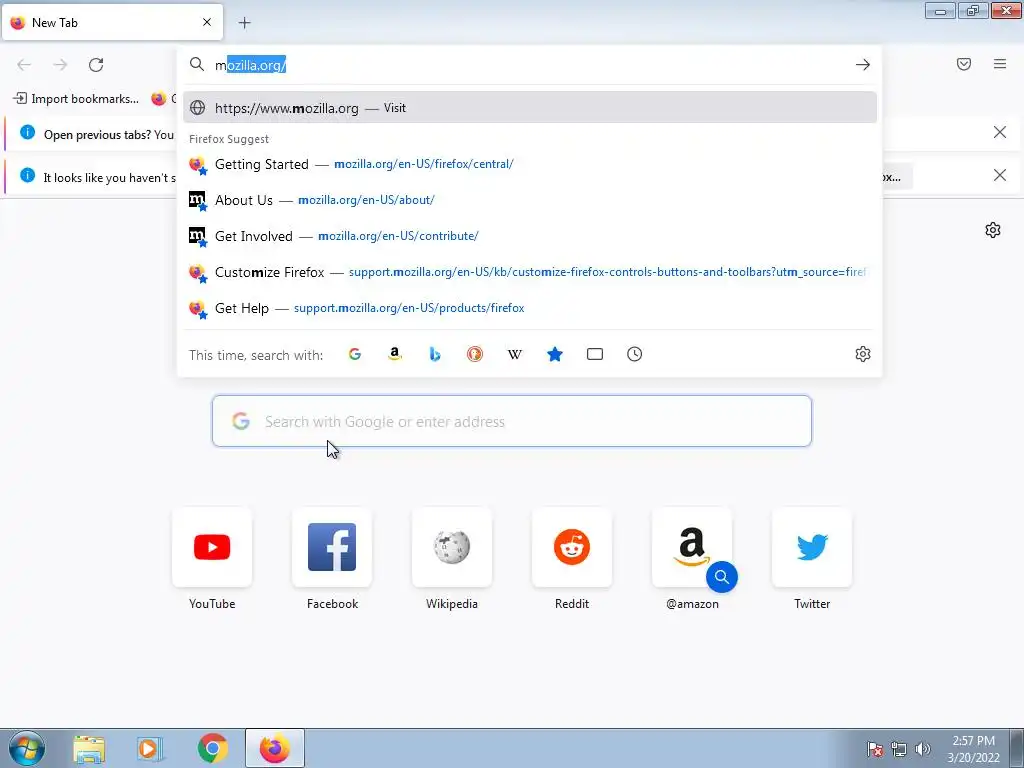The image size is (1024, 768).
Task: Open the Get Involved suggestion
Action: (530, 236)
